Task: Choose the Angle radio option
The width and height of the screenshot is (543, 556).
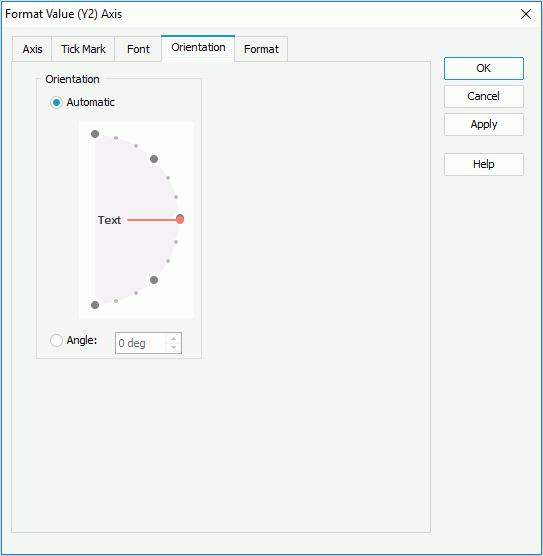Action: coord(56,340)
